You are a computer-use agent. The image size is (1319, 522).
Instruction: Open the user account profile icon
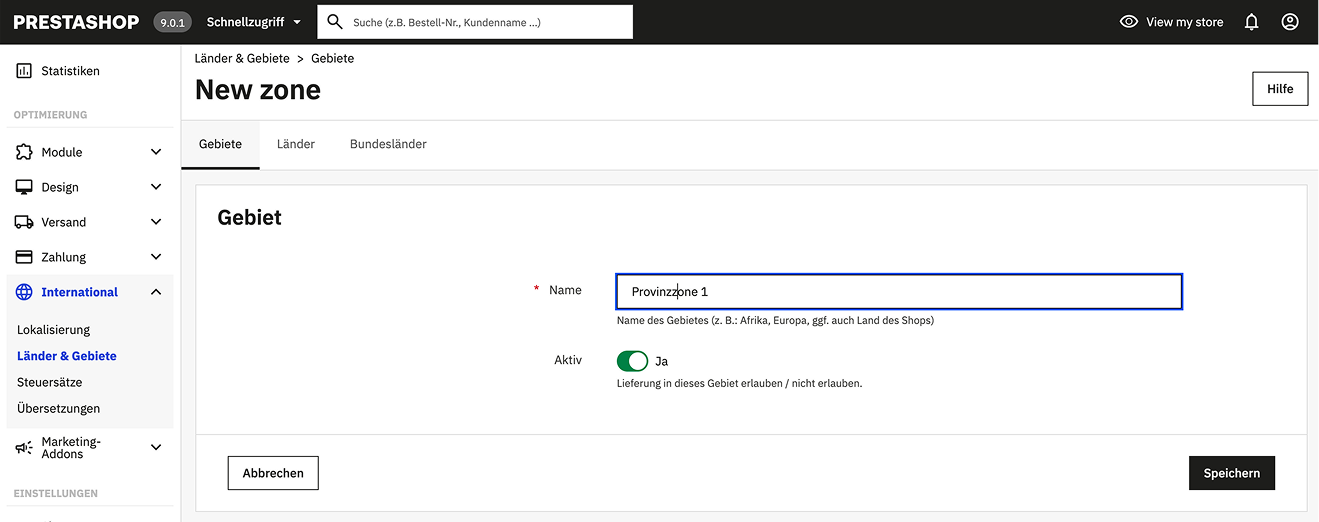(1290, 22)
